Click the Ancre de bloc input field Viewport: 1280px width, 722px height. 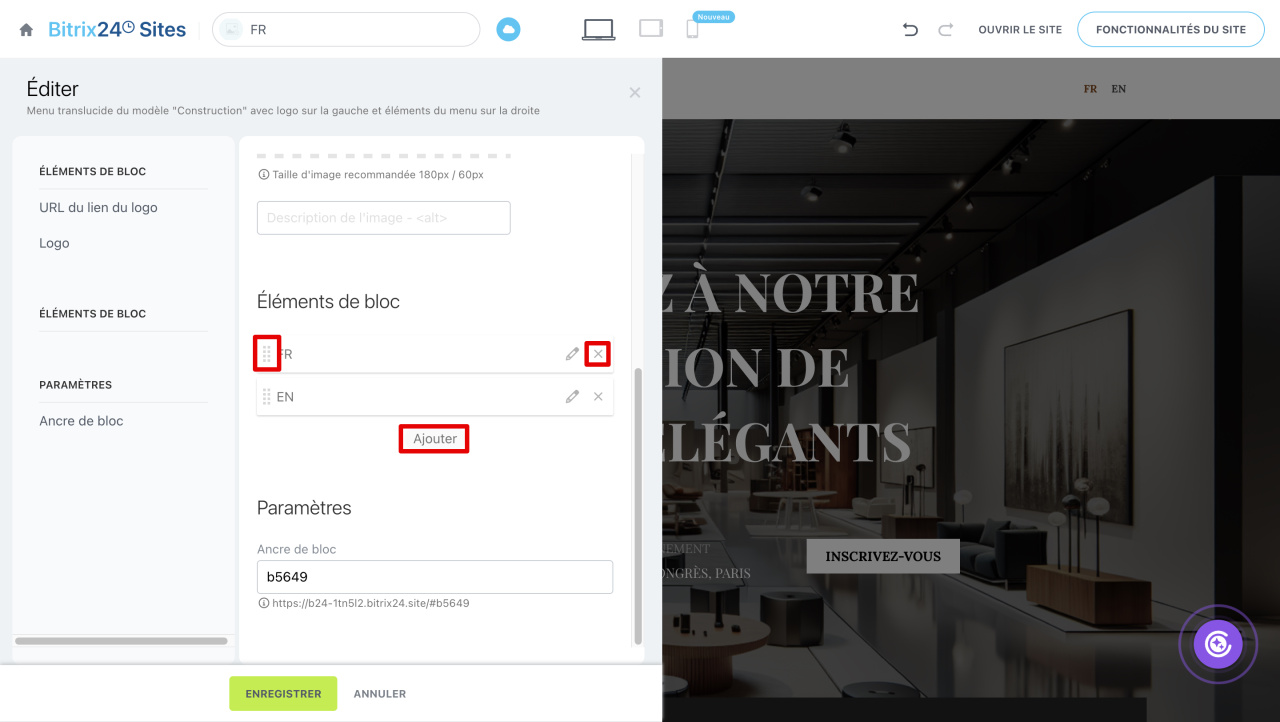(435, 577)
